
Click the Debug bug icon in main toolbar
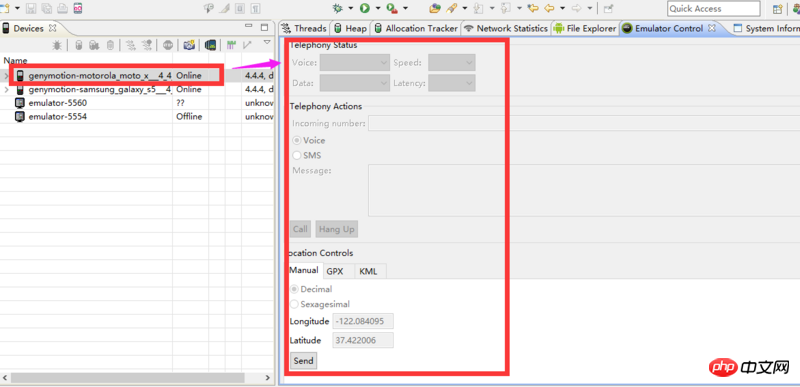(x=337, y=8)
